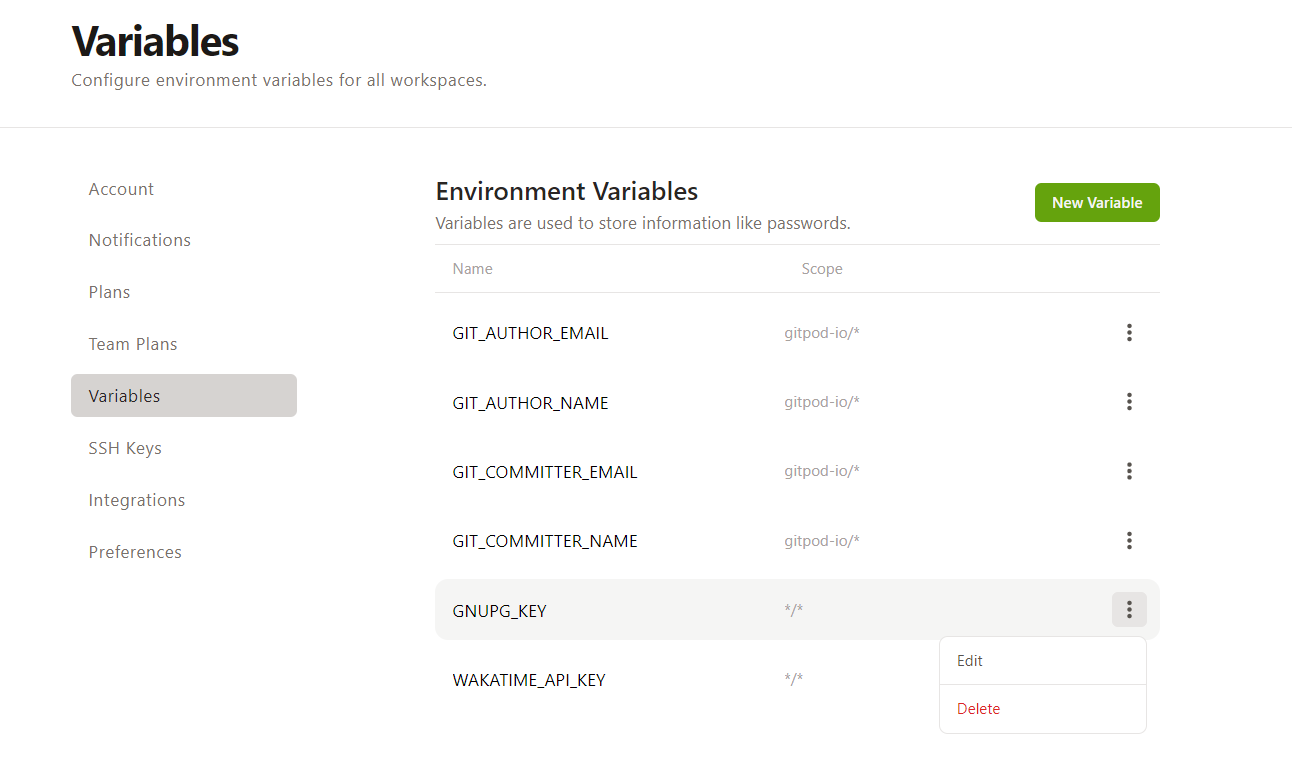
Task: Select Edit from the context menu
Action: pos(969,660)
